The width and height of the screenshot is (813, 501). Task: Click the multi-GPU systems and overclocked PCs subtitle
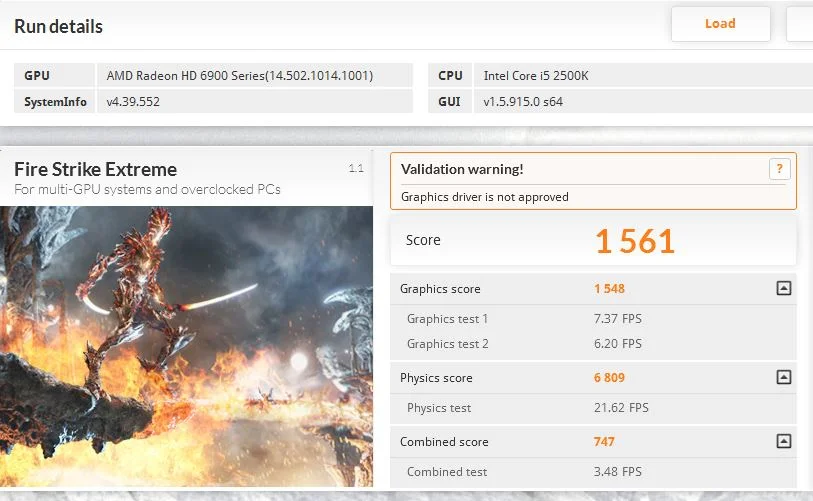pyautogui.click(x=147, y=189)
